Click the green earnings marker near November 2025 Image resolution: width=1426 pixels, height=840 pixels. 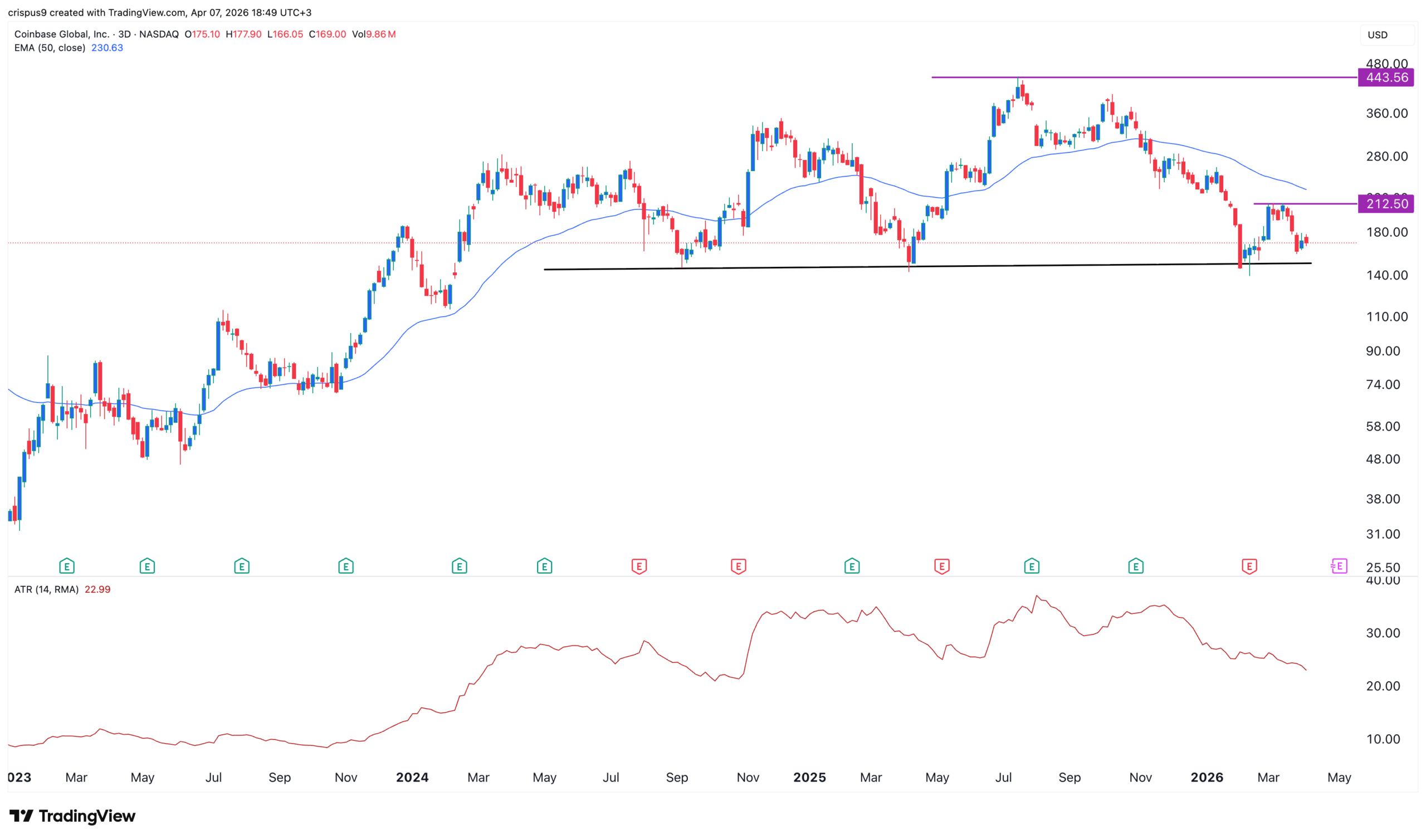point(1135,565)
